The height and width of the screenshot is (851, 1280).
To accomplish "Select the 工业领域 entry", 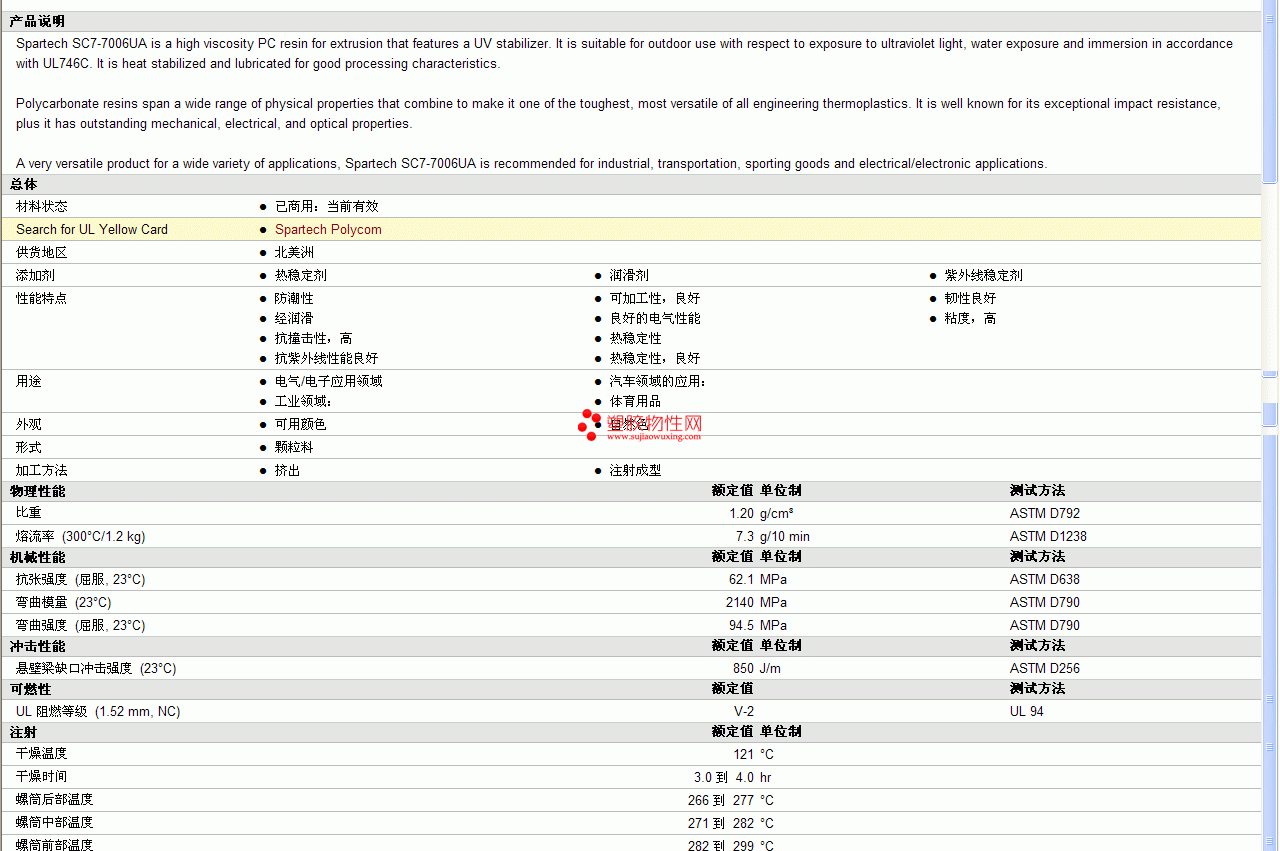I will point(303,401).
